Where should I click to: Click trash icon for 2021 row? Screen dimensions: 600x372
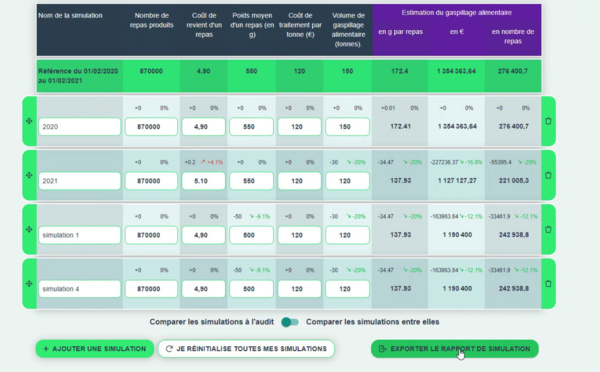[x=548, y=176]
